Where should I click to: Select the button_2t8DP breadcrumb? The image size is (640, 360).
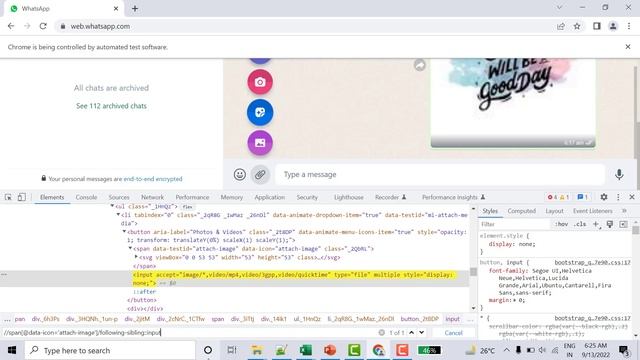[x=419, y=319]
